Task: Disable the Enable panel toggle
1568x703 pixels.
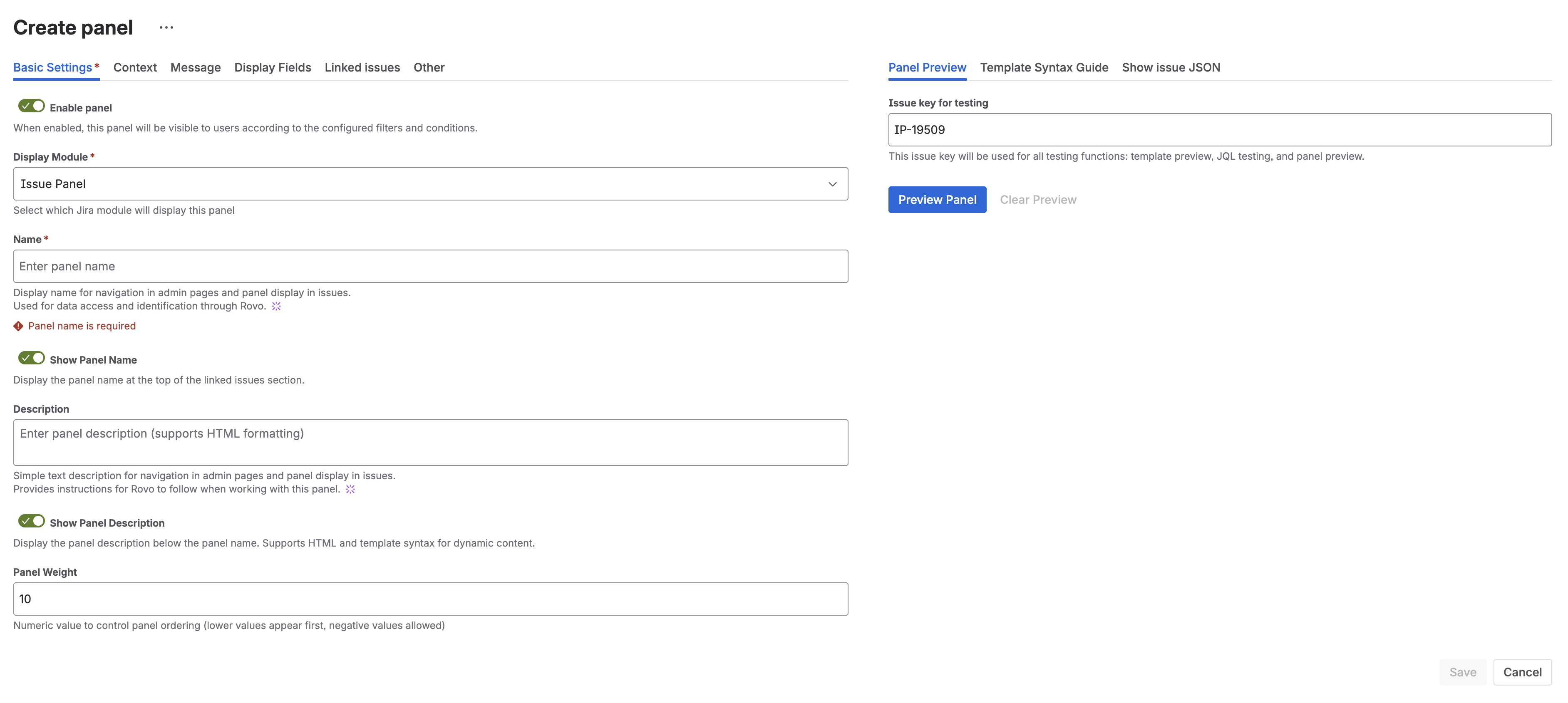Action: coord(31,106)
